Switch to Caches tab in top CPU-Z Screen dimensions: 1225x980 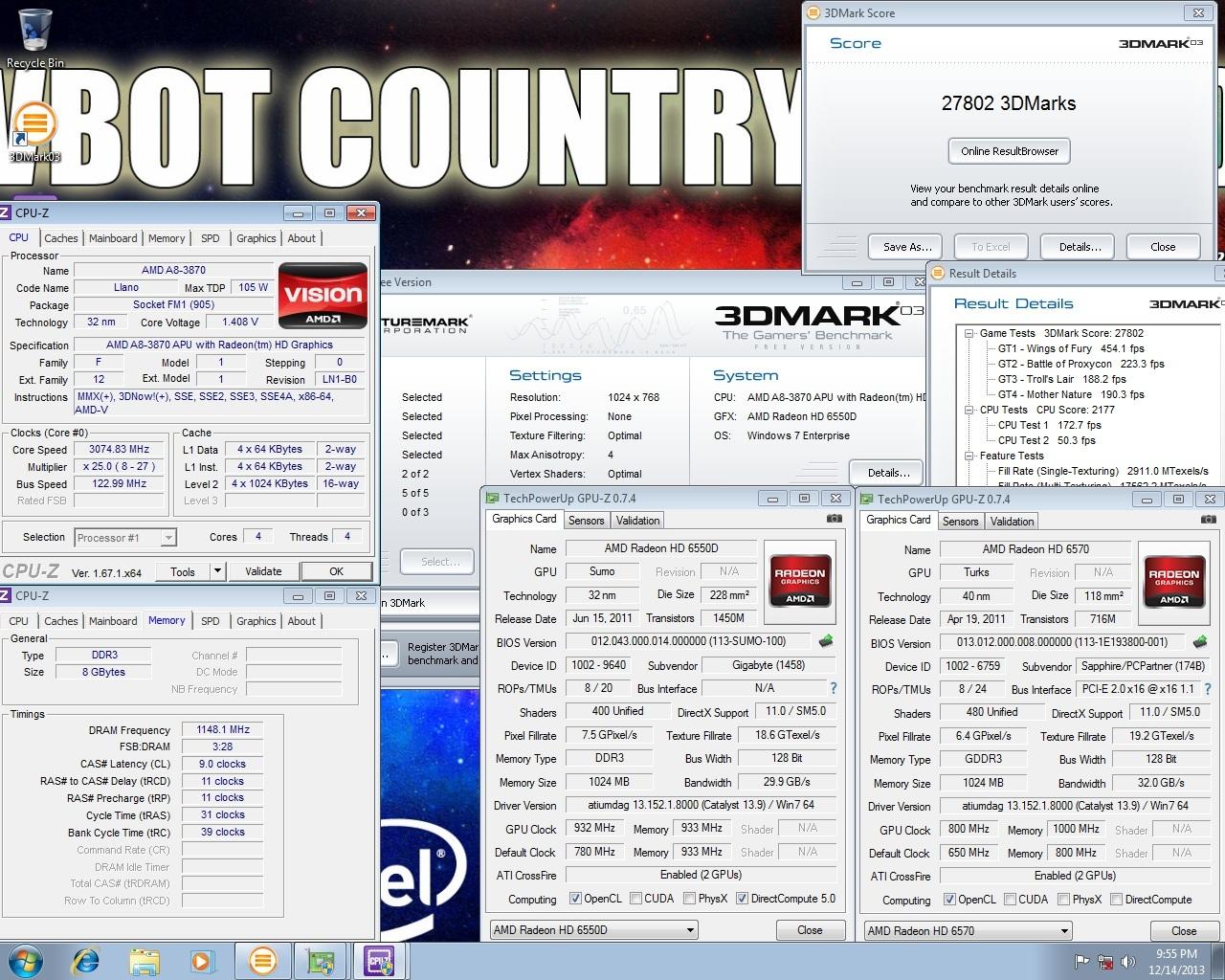[60, 238]
